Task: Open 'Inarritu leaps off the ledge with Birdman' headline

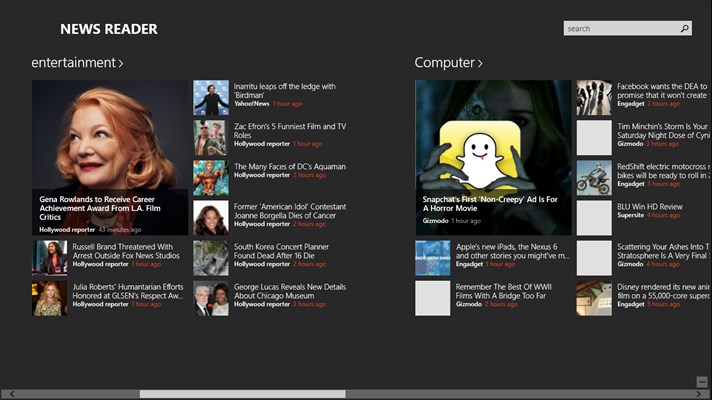Action: click(x=285, y=90)
